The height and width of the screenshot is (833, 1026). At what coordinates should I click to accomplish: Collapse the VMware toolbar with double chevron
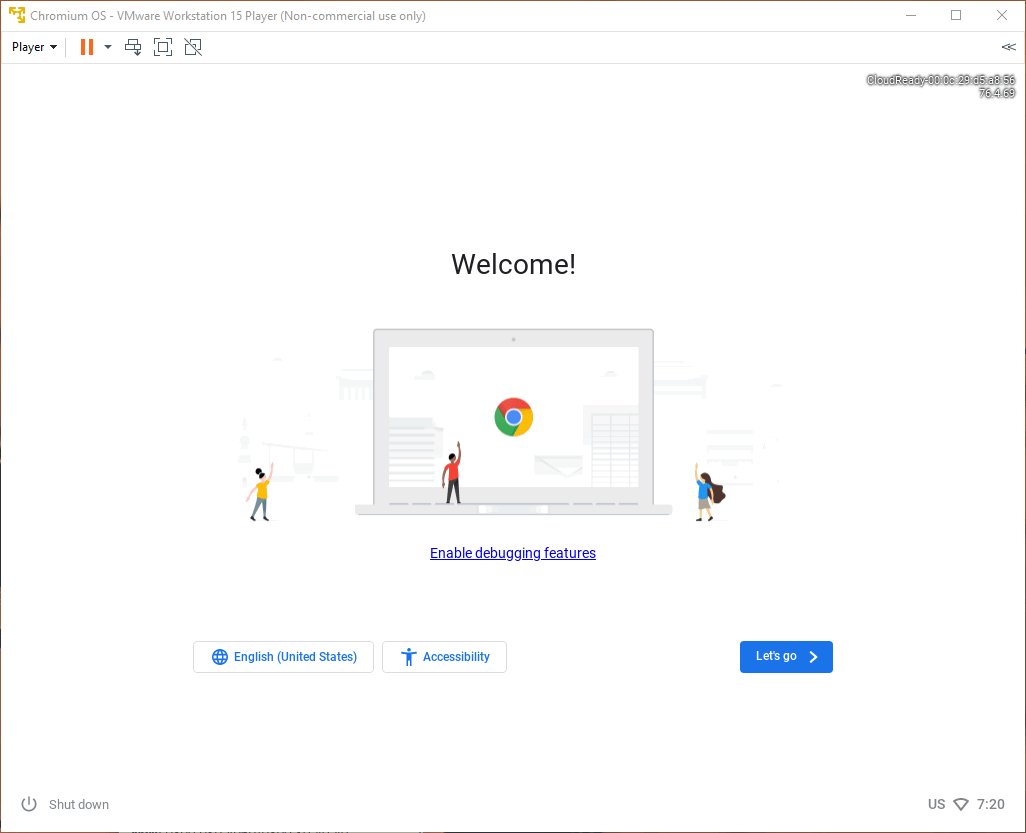pyautogui.click(x=1008, y=47)
